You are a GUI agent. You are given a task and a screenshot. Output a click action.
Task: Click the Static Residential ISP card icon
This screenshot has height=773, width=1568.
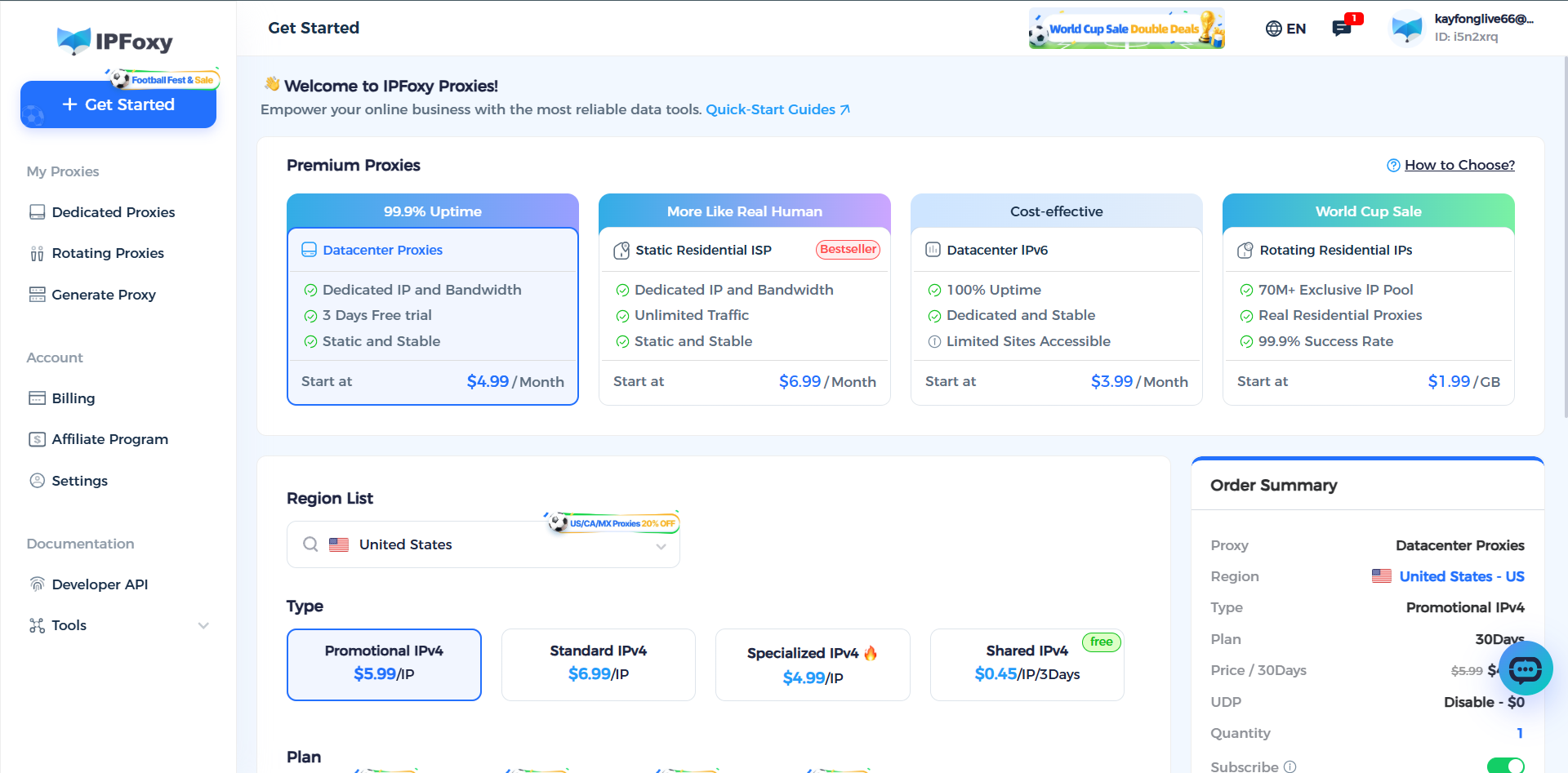coord(621,250)
